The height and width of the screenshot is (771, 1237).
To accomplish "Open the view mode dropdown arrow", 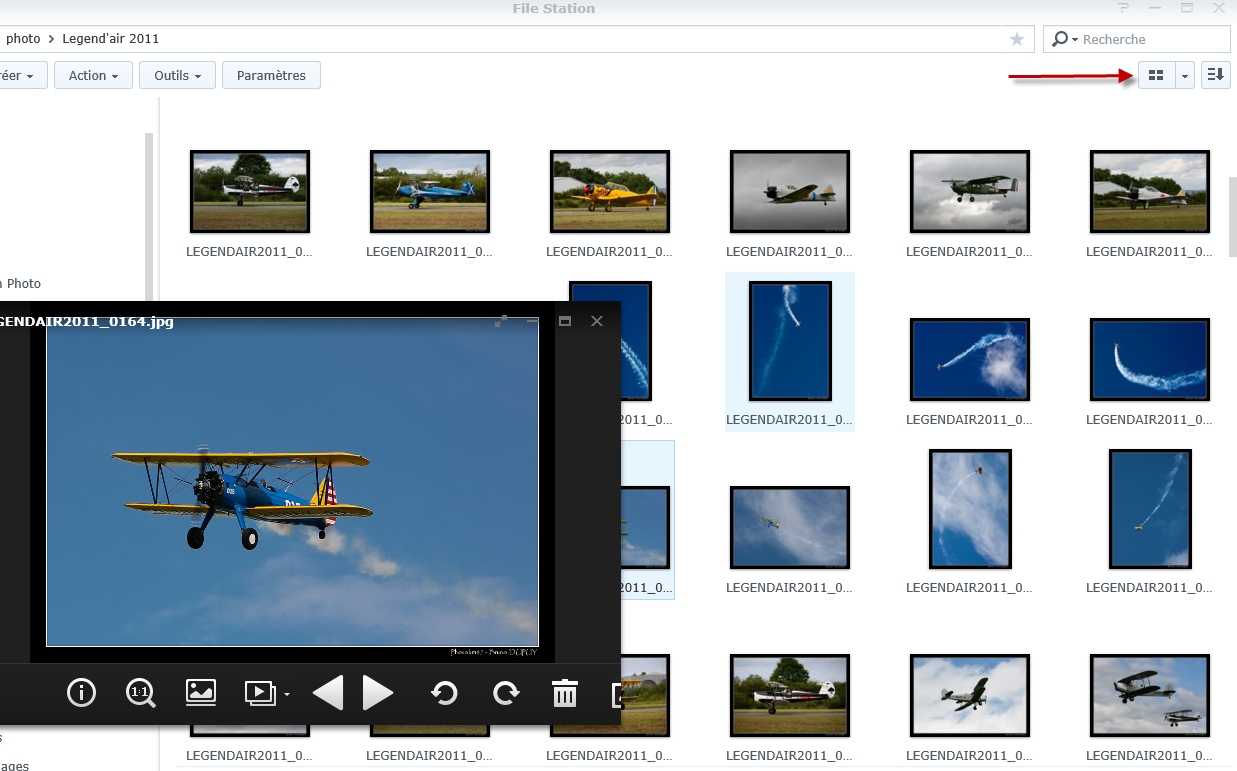I will point(1185,75).
